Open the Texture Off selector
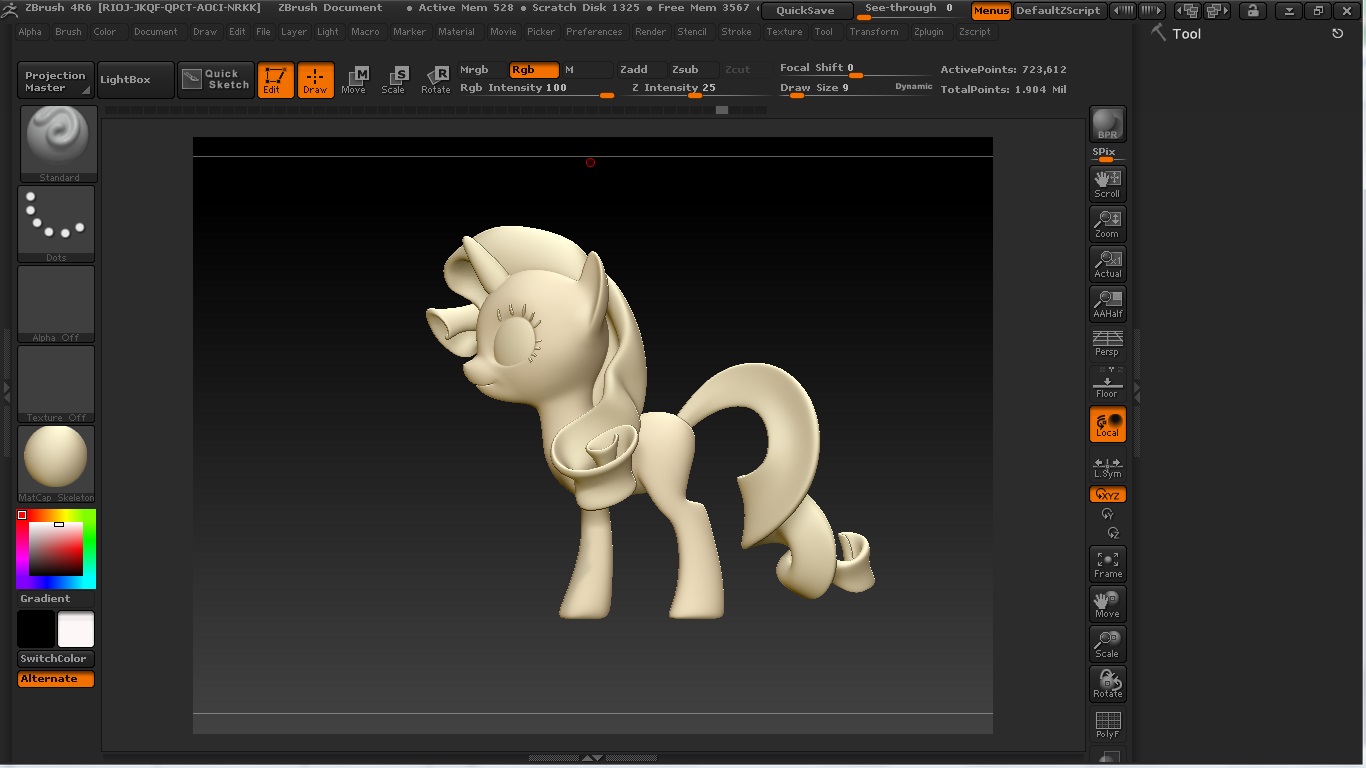The width and height of the screenshot is (1366, 768). pyautogui.click(x=56, y=384)
